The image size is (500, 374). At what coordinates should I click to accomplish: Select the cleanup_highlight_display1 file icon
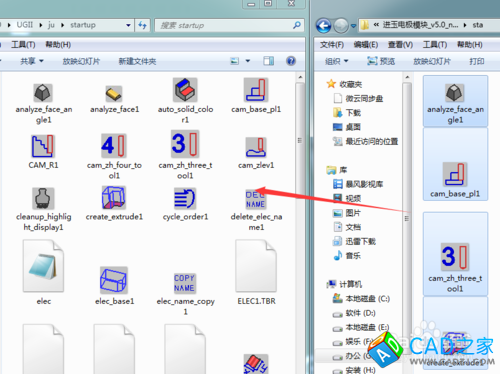(43, 198)
